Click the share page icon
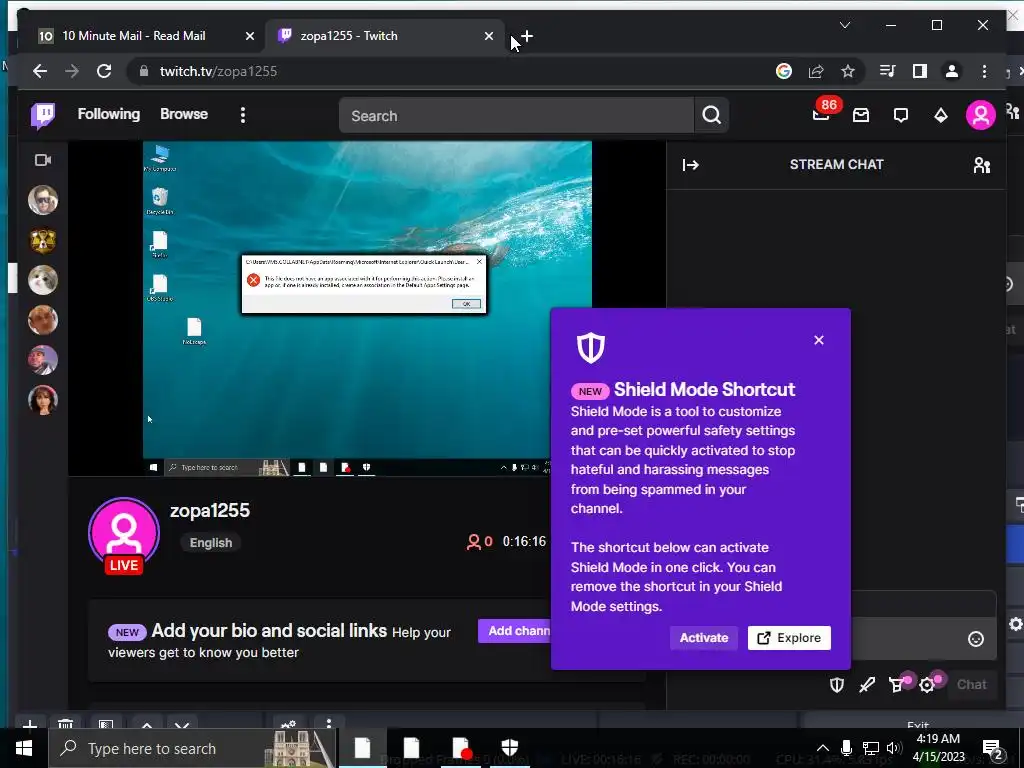This screenshot has width=1024, height=768. coord(816,71)
